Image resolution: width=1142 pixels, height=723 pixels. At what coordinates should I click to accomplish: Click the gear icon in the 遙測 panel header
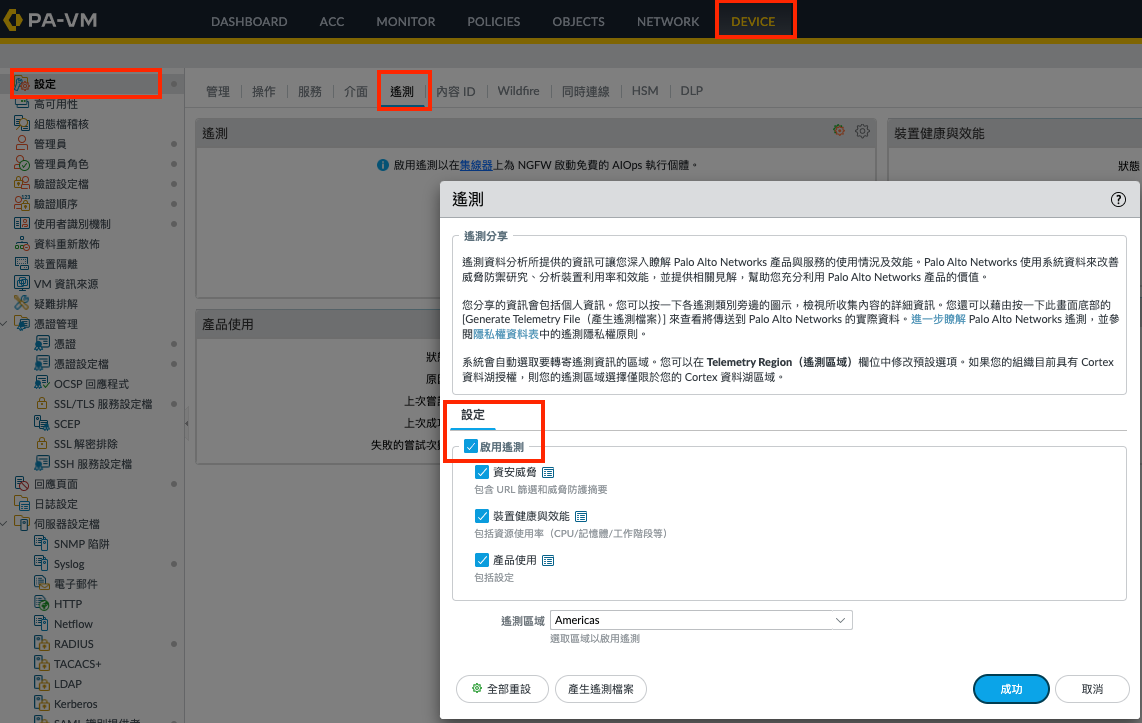click(x=862, y=131)
